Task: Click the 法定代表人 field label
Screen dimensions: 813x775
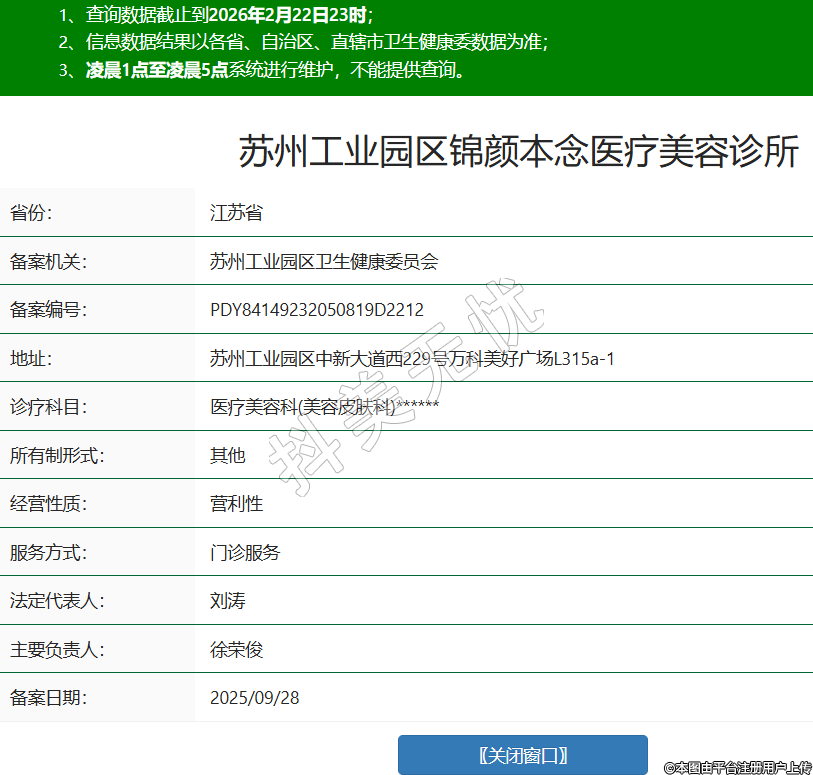Action: [x=57, y=601]
